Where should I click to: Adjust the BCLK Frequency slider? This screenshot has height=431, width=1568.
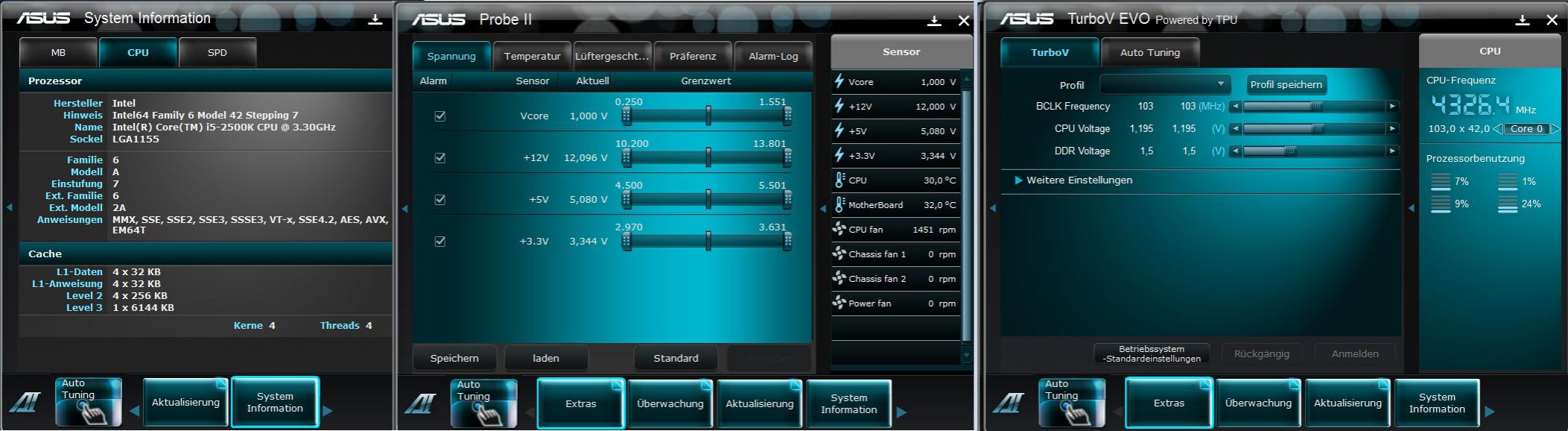(1313, 107)
